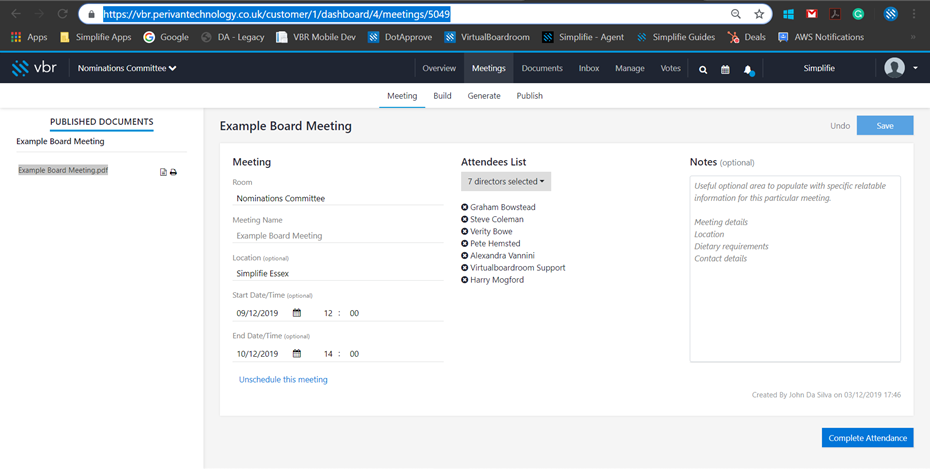The image size is (930, 469).
Task: Click the Notes text area
Action: [x=795, y=269]
